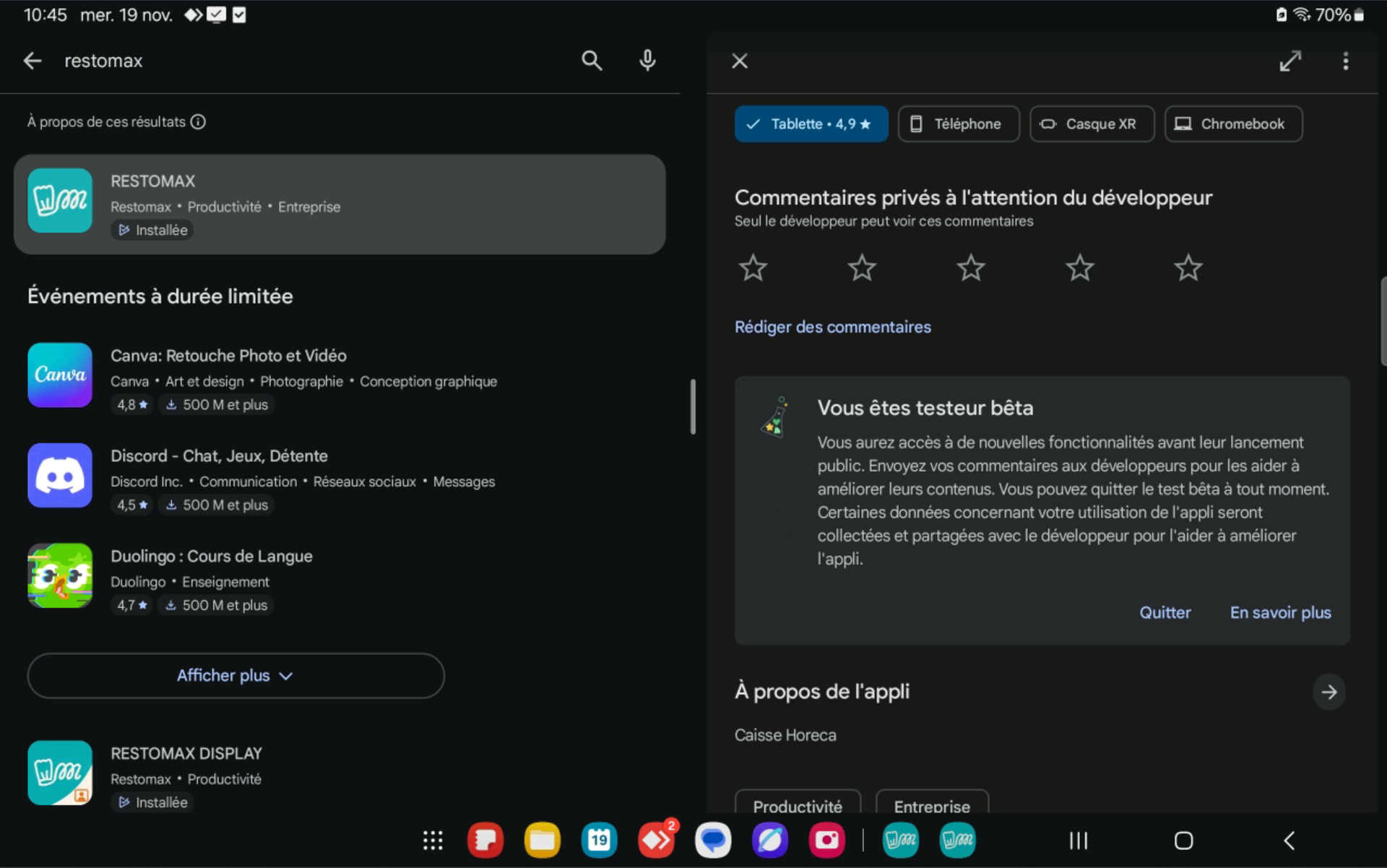
Task: Select the Téléphone device tab
Action: 958,124
